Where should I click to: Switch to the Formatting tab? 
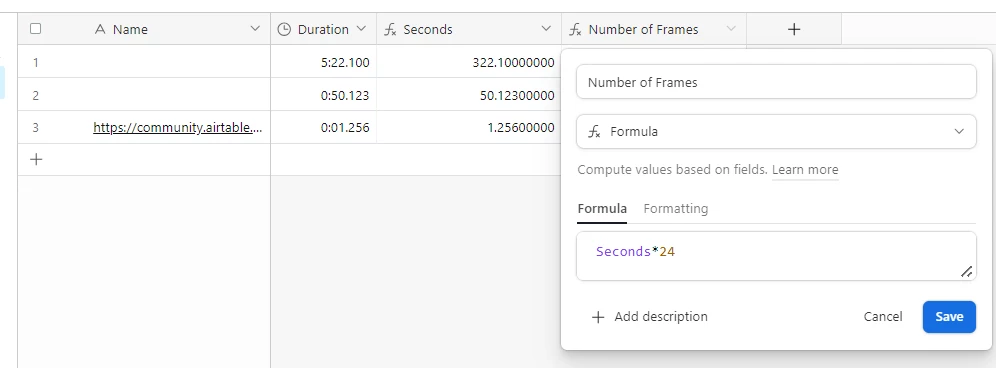[675, 208]
